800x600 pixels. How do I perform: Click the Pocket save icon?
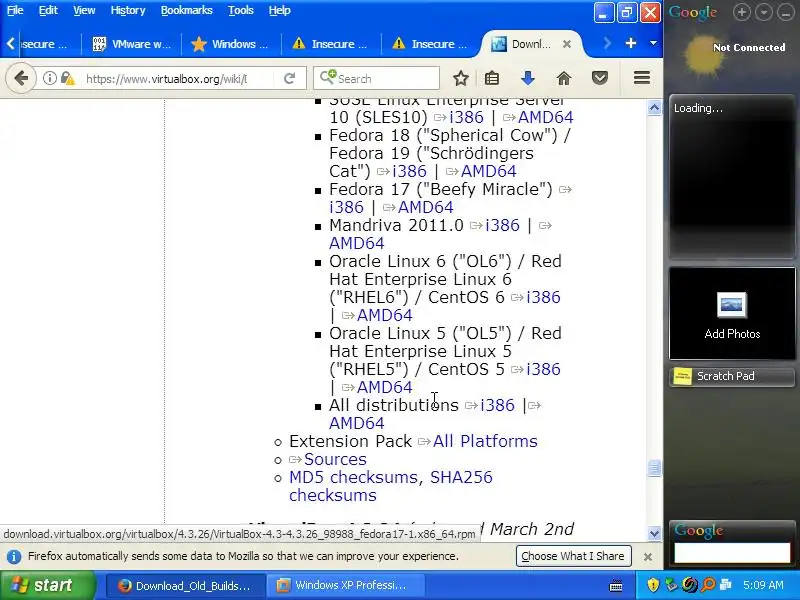coord(599,79)
